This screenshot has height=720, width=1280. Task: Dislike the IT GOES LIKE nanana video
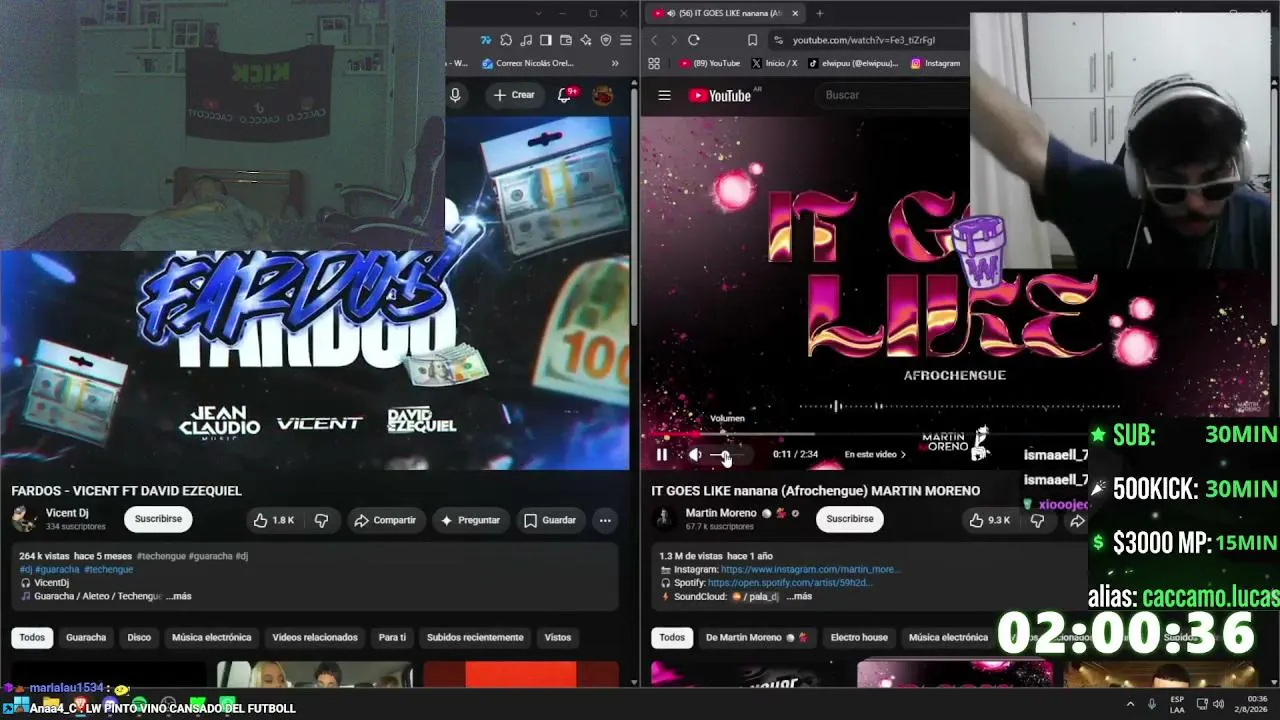[x=1037, y=520]
